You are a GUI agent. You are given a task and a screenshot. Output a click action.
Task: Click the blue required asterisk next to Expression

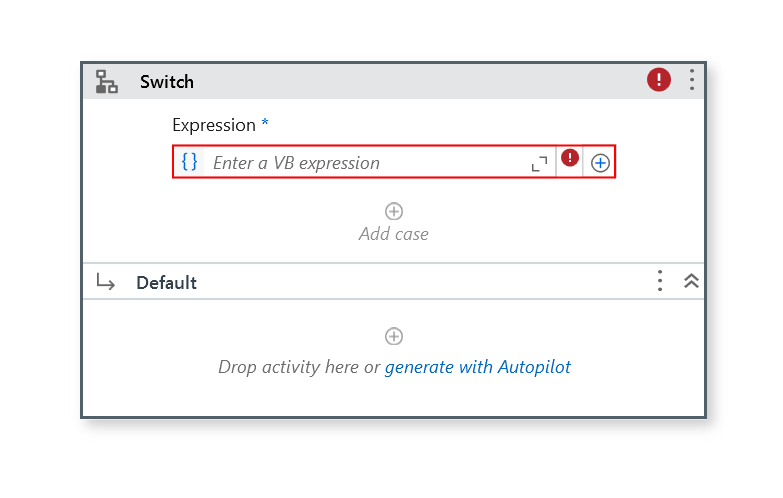[x=265, y=121]
